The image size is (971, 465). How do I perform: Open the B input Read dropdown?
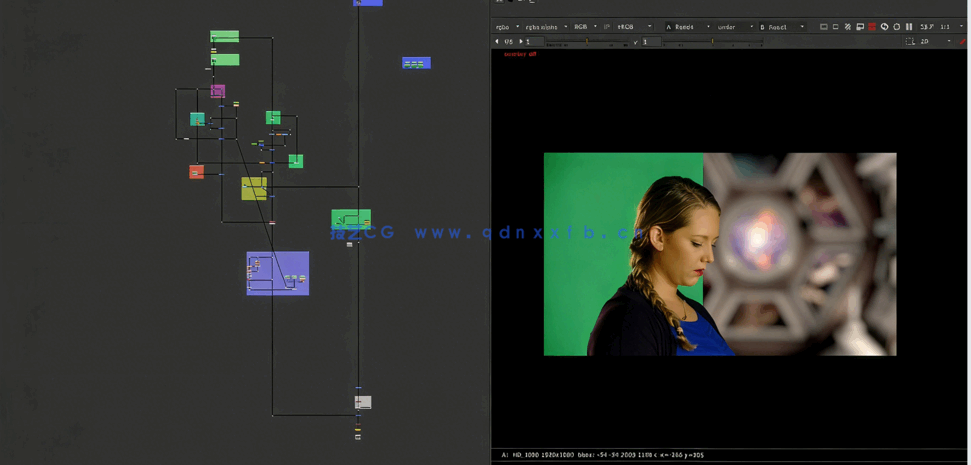[782, 27]
